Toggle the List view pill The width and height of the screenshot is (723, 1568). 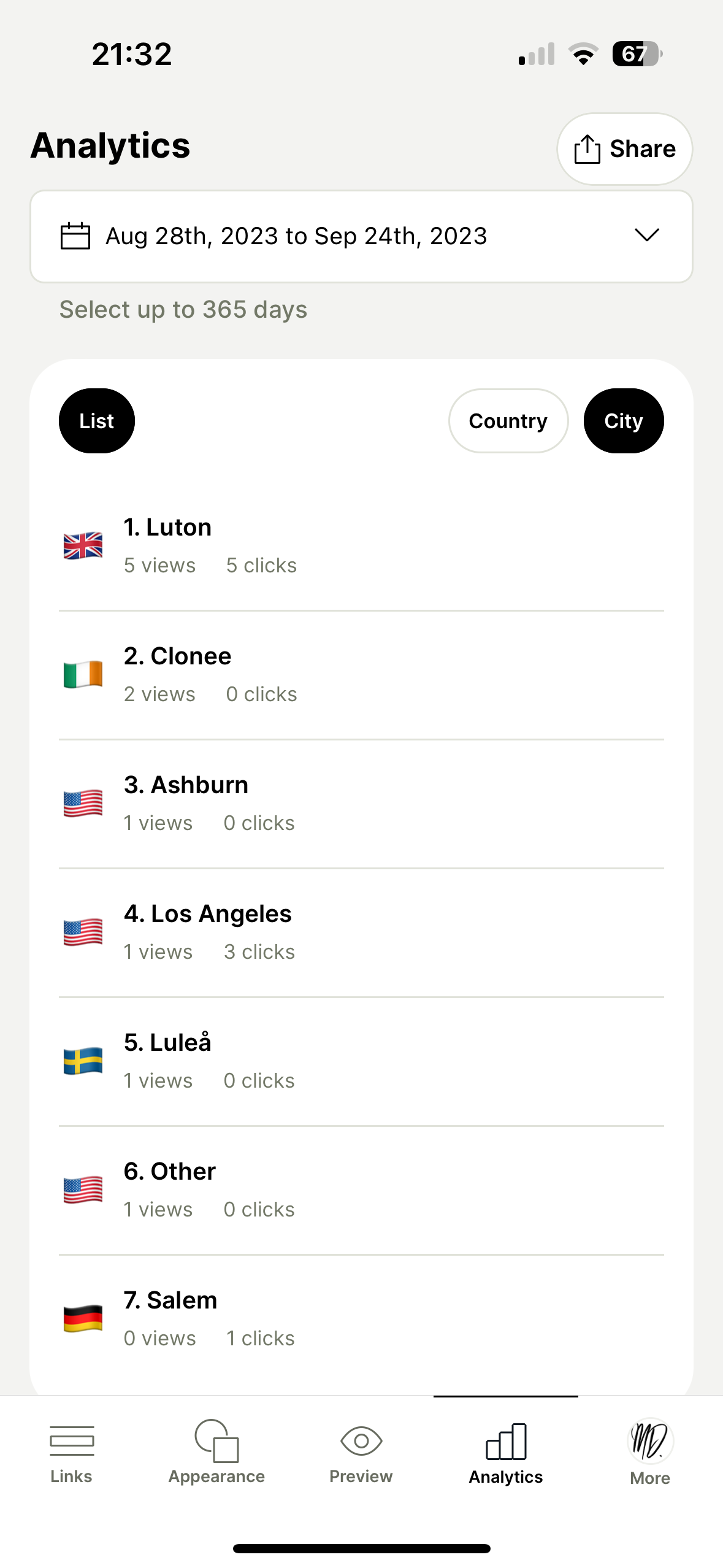point(97,421)
